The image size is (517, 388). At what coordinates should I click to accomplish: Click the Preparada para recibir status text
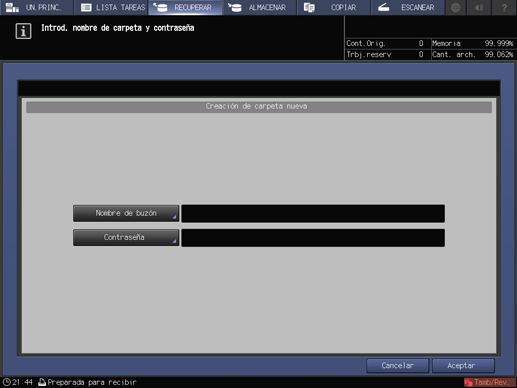pyautogui.click(x=92, y=382)
